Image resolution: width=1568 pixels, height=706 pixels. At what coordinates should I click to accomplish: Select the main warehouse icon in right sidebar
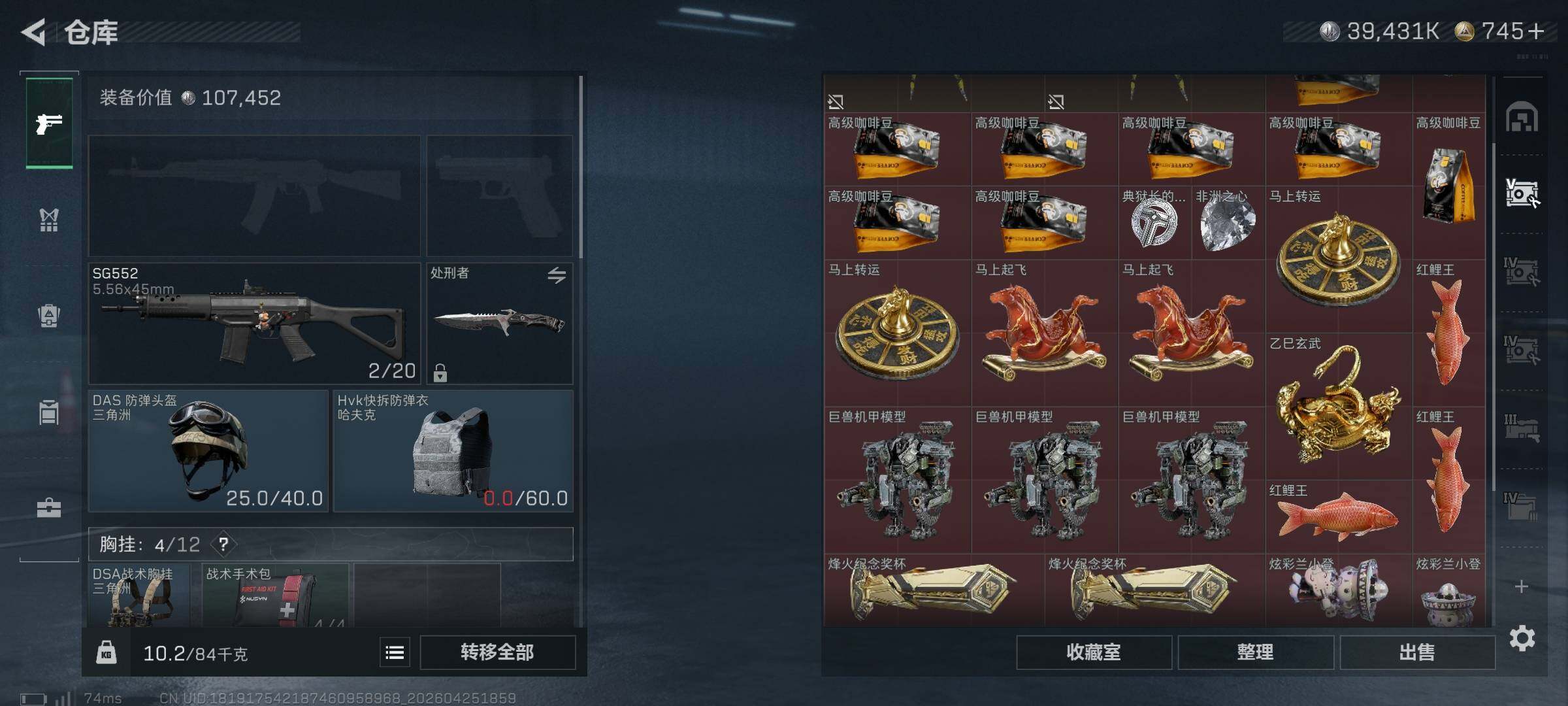pos(1522,118)
